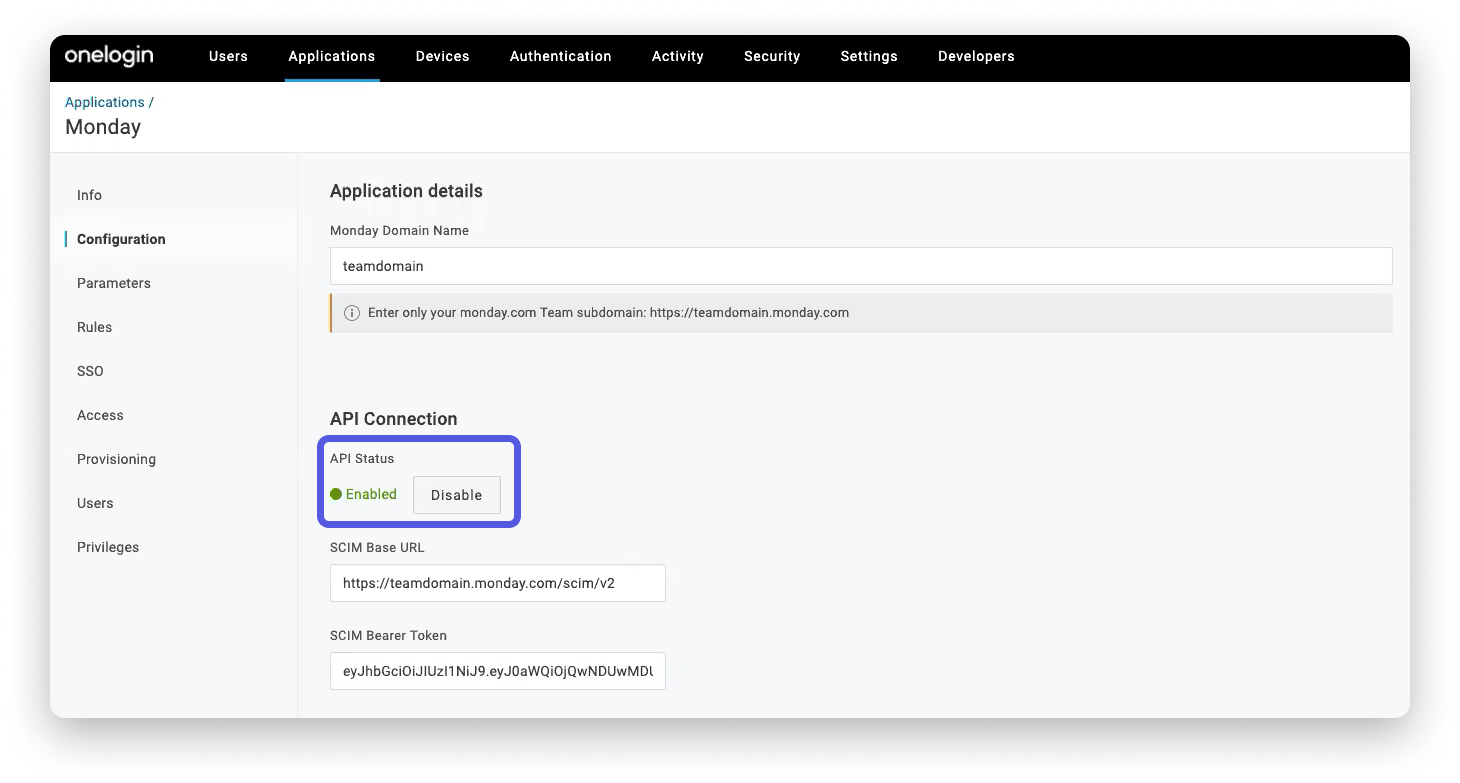
Task: Click the green Enabled status dot
Action: click(336, 494)
